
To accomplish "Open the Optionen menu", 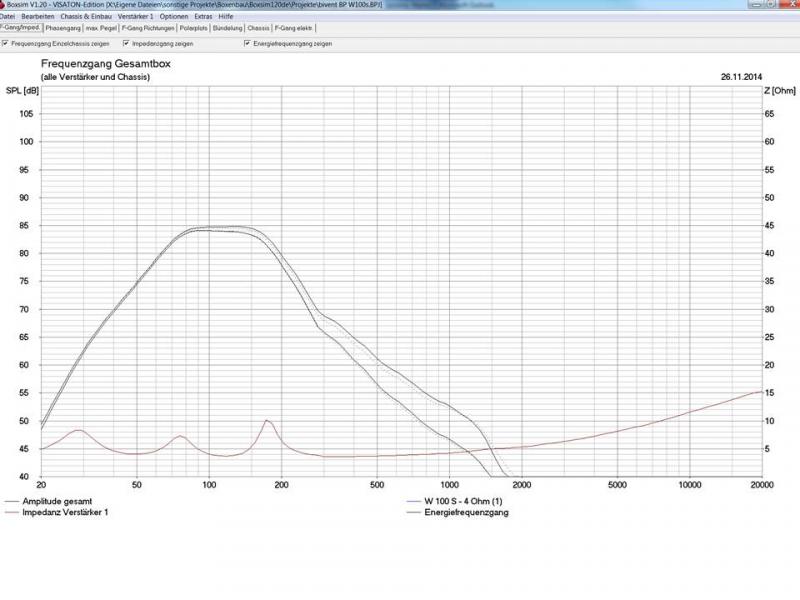I will point(173,17).
